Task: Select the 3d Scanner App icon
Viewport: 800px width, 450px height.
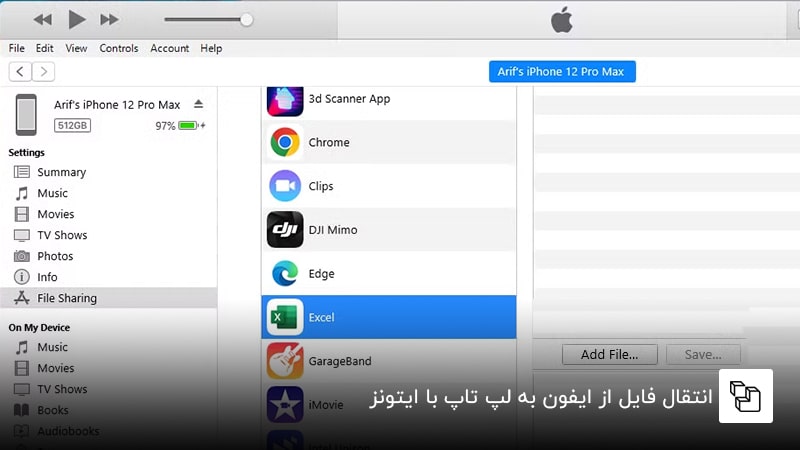Action: (x=285, y=101)
